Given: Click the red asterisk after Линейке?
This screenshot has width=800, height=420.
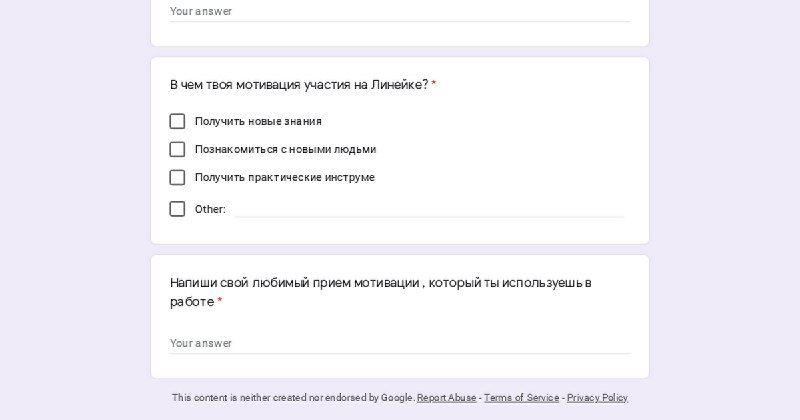Looking at the screenshot, I should [x=434, y=84].
